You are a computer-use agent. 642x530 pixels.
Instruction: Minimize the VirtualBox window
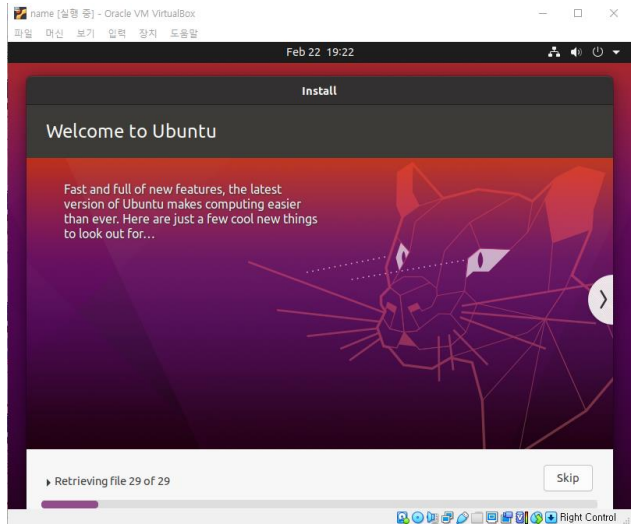tap(543, 14)
